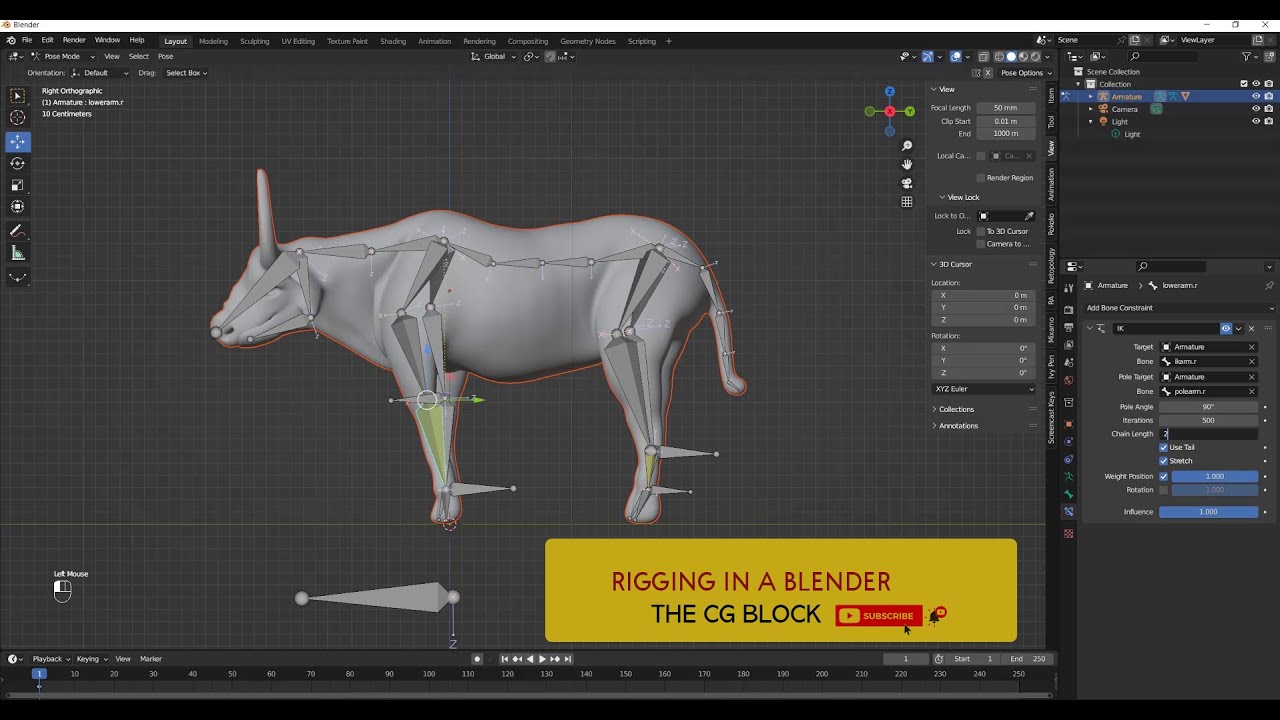Select the Measure tool
The height and width of the screenshot is (720, 1280).
tap(18, 253)
